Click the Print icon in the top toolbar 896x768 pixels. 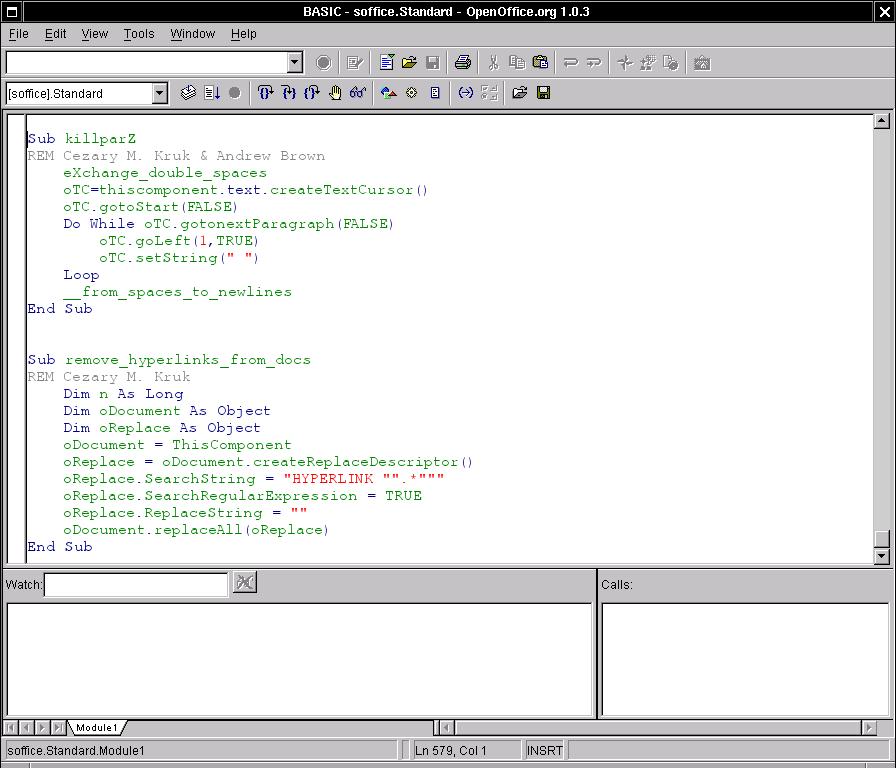coord(463,63)
